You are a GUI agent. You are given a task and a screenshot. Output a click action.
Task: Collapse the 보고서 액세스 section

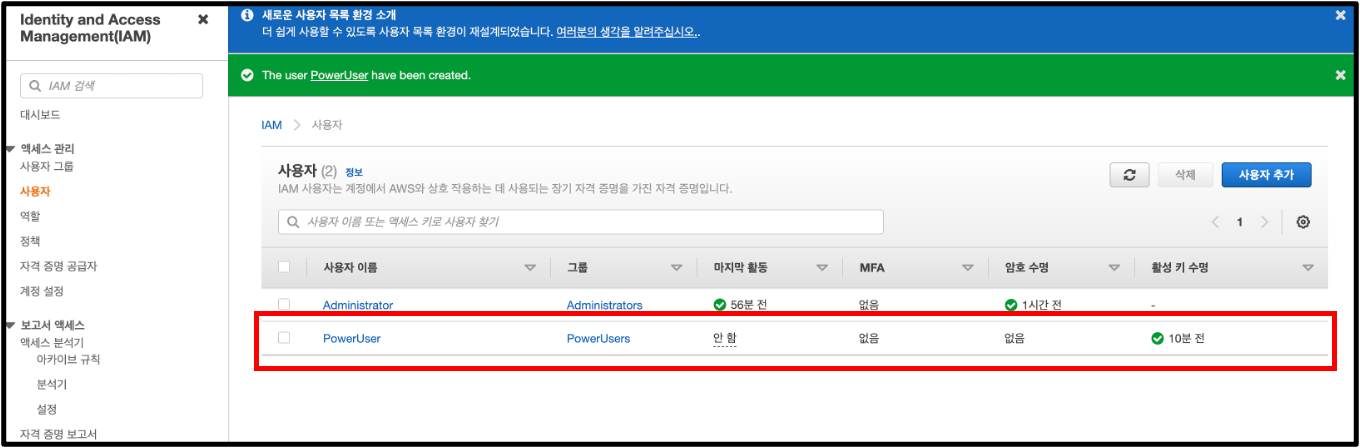tap(9, 326)
